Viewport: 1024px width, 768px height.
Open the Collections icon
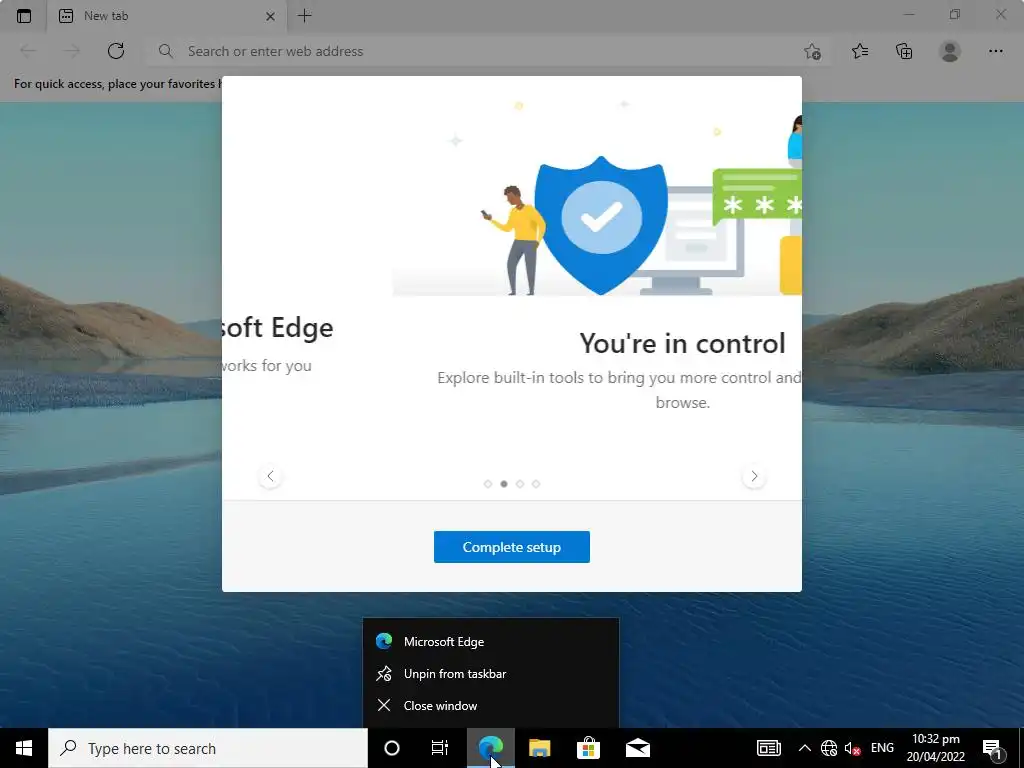(x=904, y=51)
